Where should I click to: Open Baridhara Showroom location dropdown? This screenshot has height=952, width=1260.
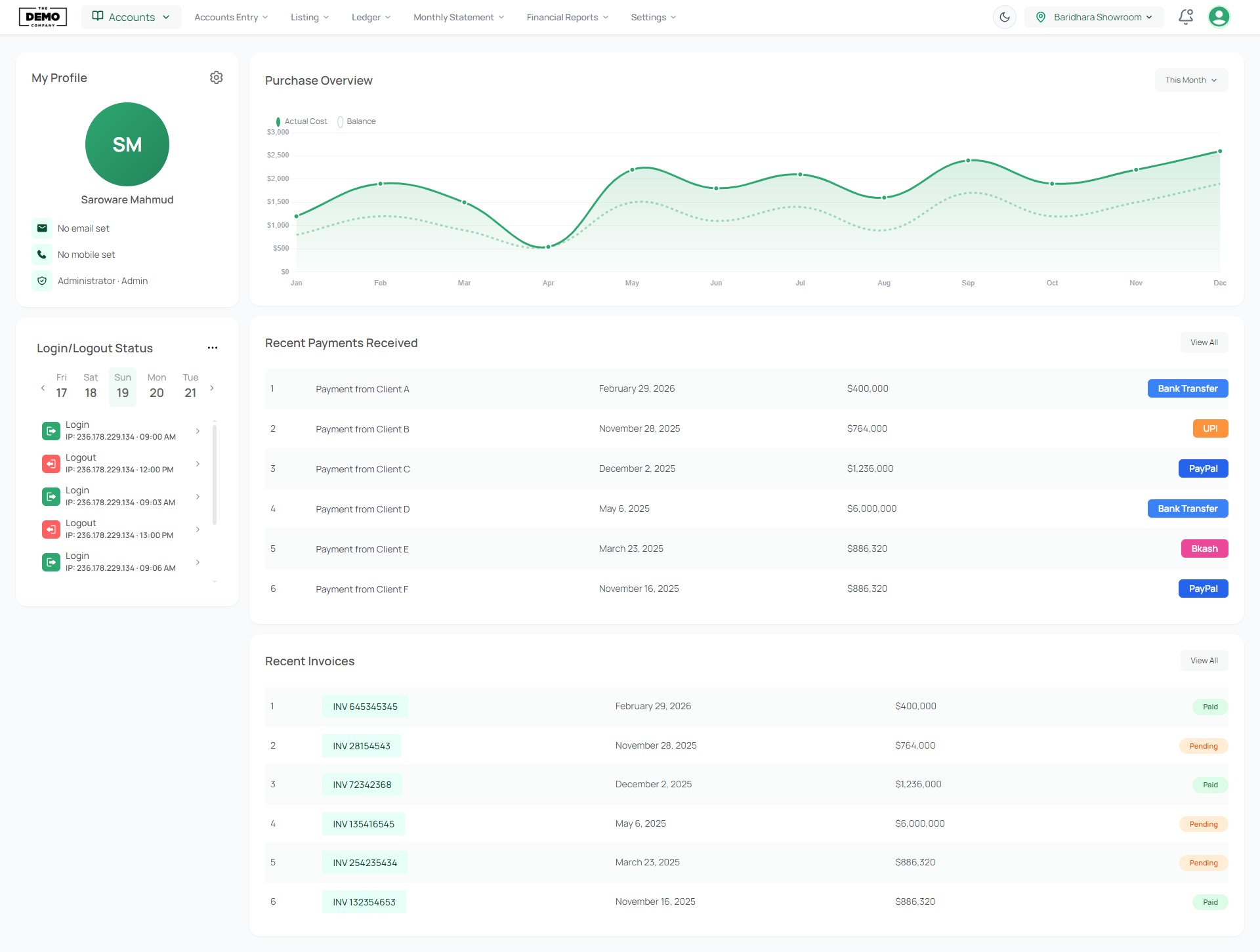click(1094, 17)
